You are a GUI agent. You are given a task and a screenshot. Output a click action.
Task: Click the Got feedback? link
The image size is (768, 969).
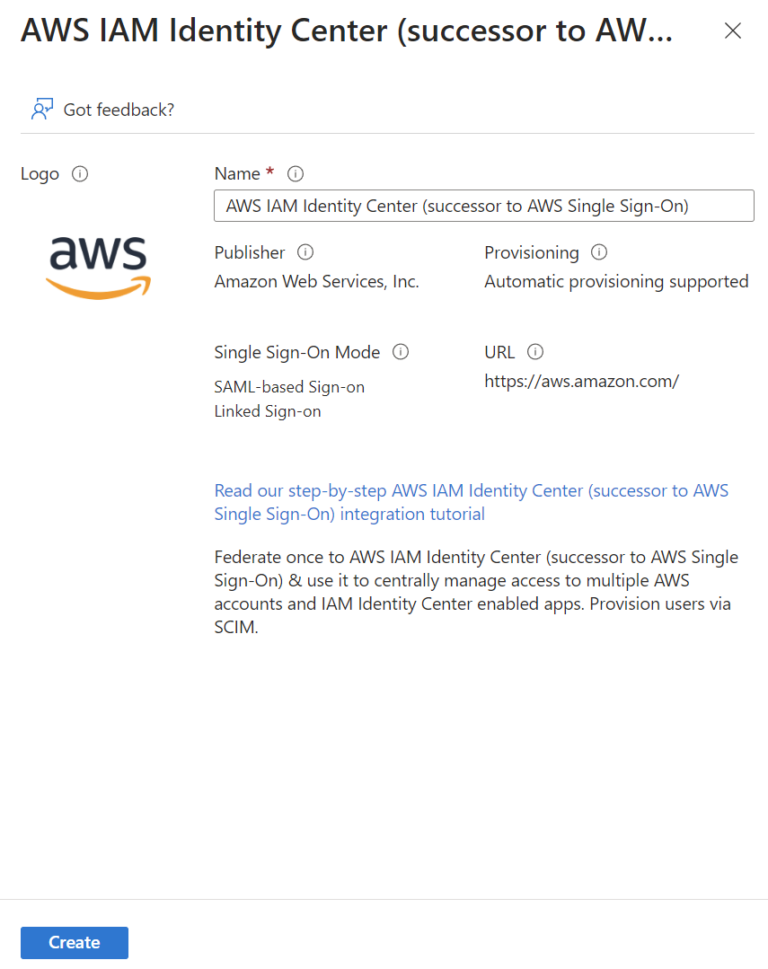[120, 109]
